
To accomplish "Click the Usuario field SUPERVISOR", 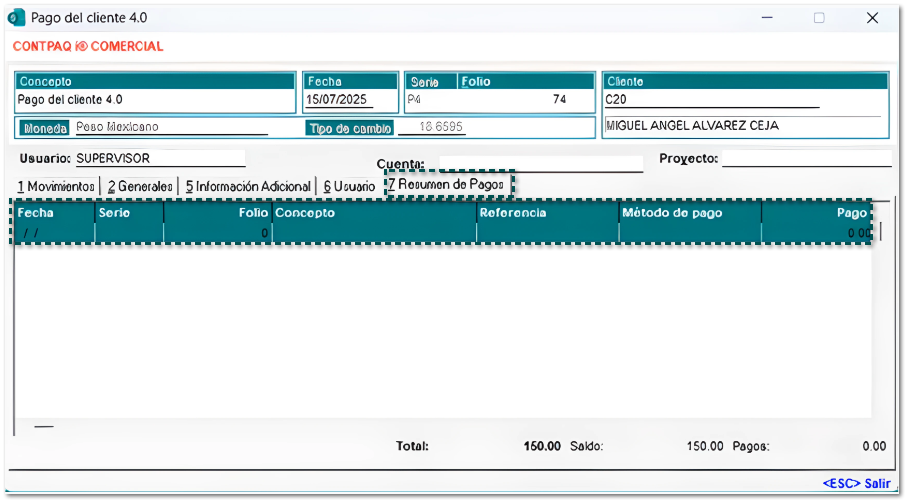I will [160, 159].
